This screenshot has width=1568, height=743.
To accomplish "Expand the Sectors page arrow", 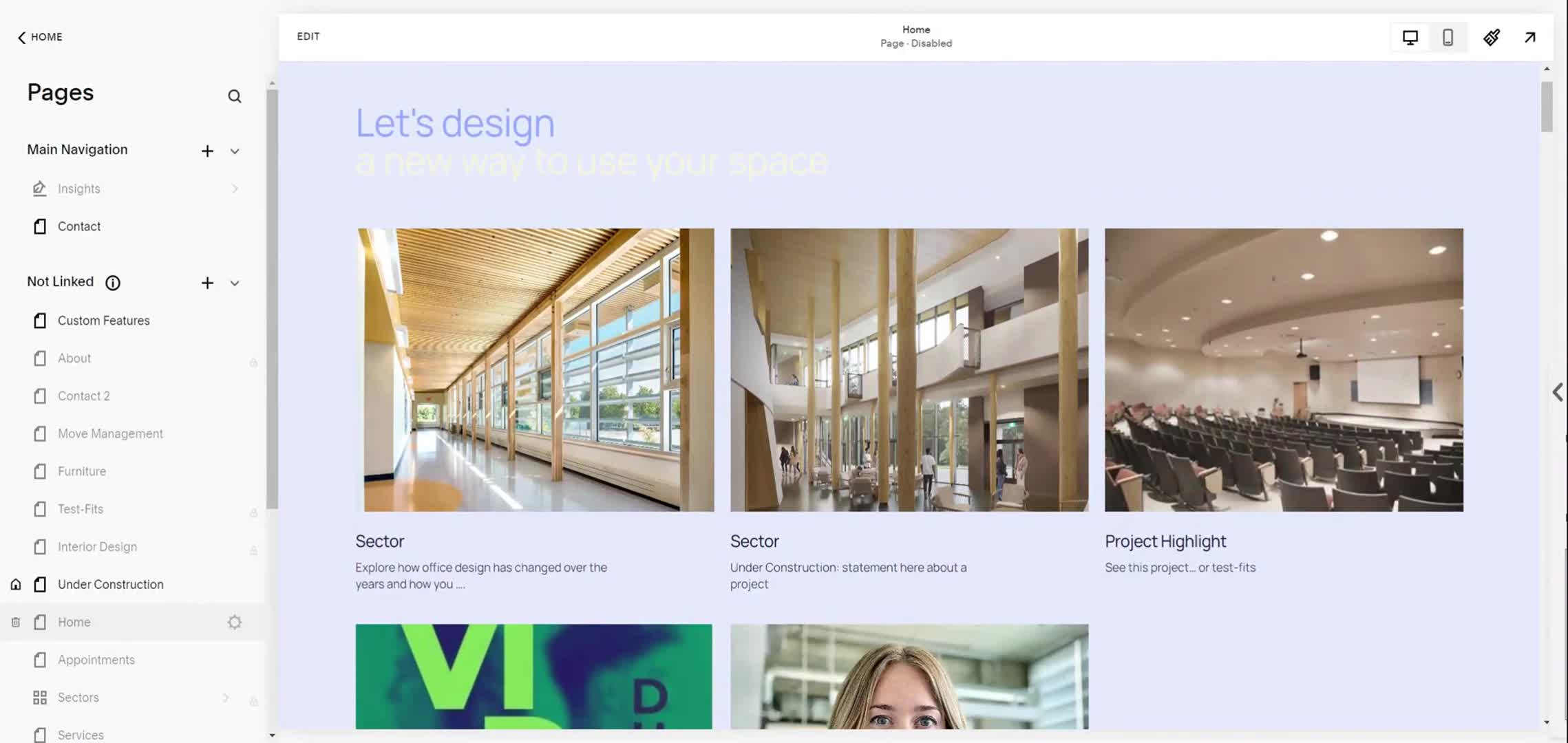I will tap(226, 698).
